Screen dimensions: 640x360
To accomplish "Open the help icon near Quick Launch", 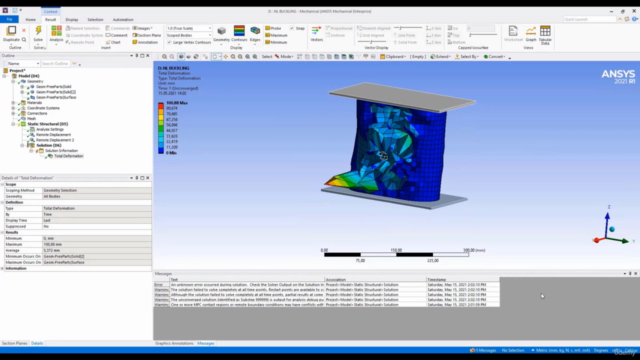I will 635,19.
